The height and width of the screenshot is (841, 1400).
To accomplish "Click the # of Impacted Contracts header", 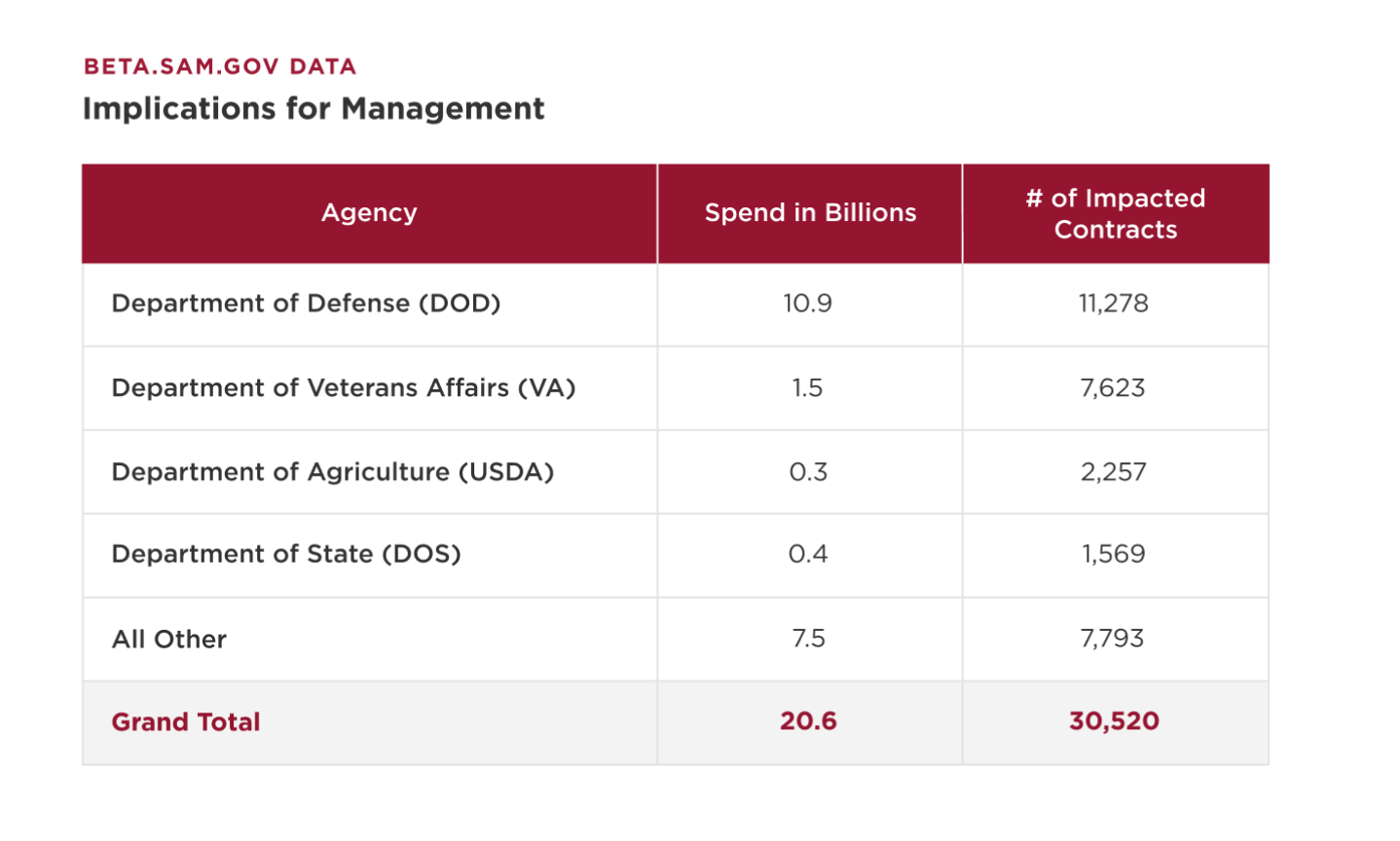I will [1116, 214].
